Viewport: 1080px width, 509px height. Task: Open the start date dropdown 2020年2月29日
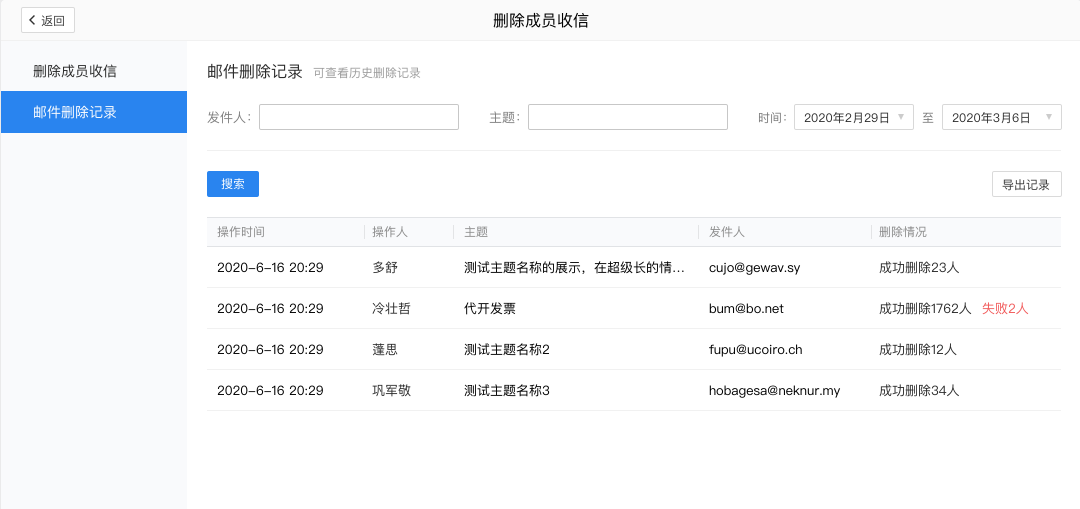[x=853, y=117]
